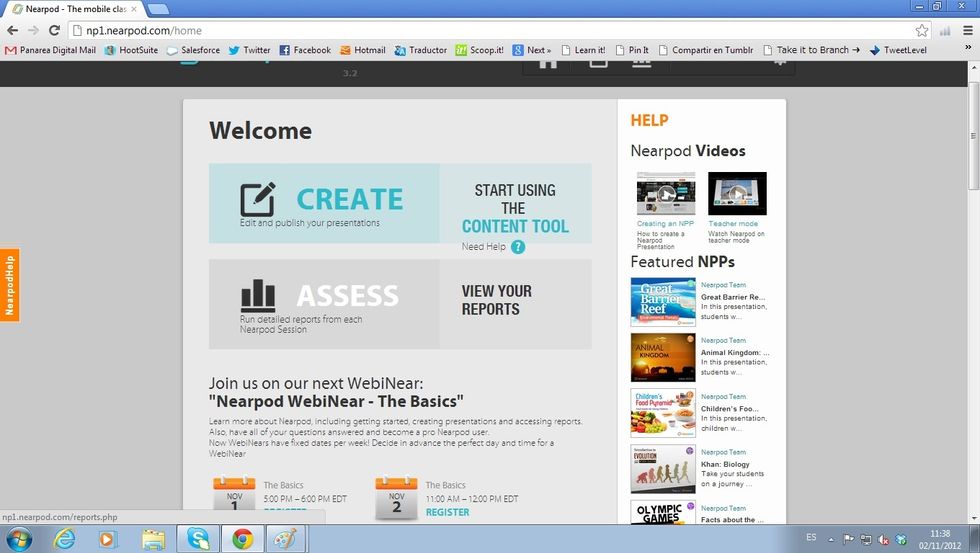The height and width of the screenshot is (553, 980).
Task: Click the NOV 2 calendar icon
Action: pos(396,499)
